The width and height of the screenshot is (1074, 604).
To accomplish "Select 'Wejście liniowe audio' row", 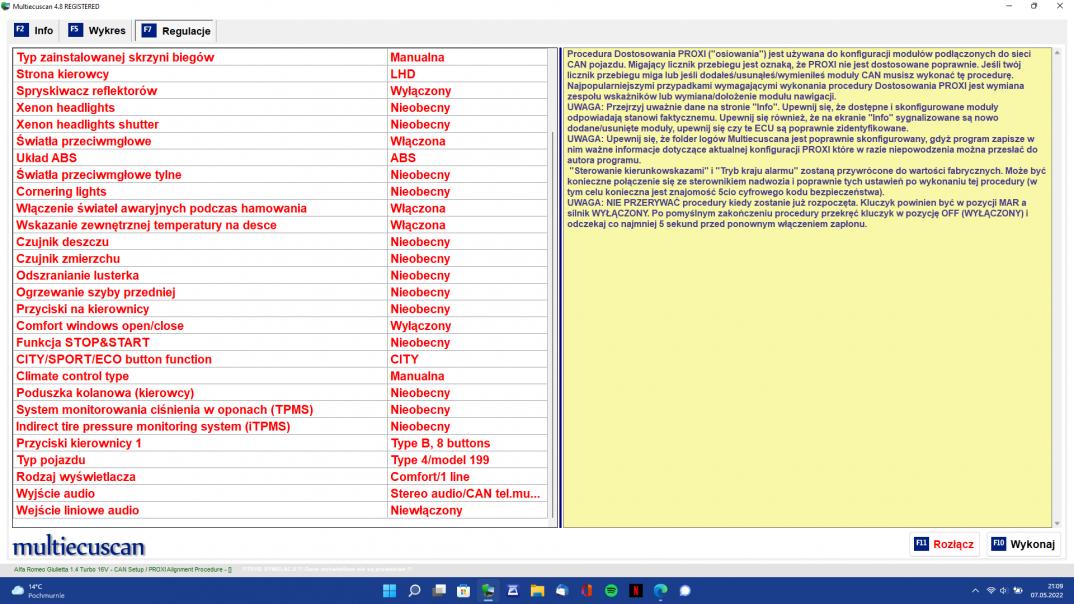I will [280, 510].
